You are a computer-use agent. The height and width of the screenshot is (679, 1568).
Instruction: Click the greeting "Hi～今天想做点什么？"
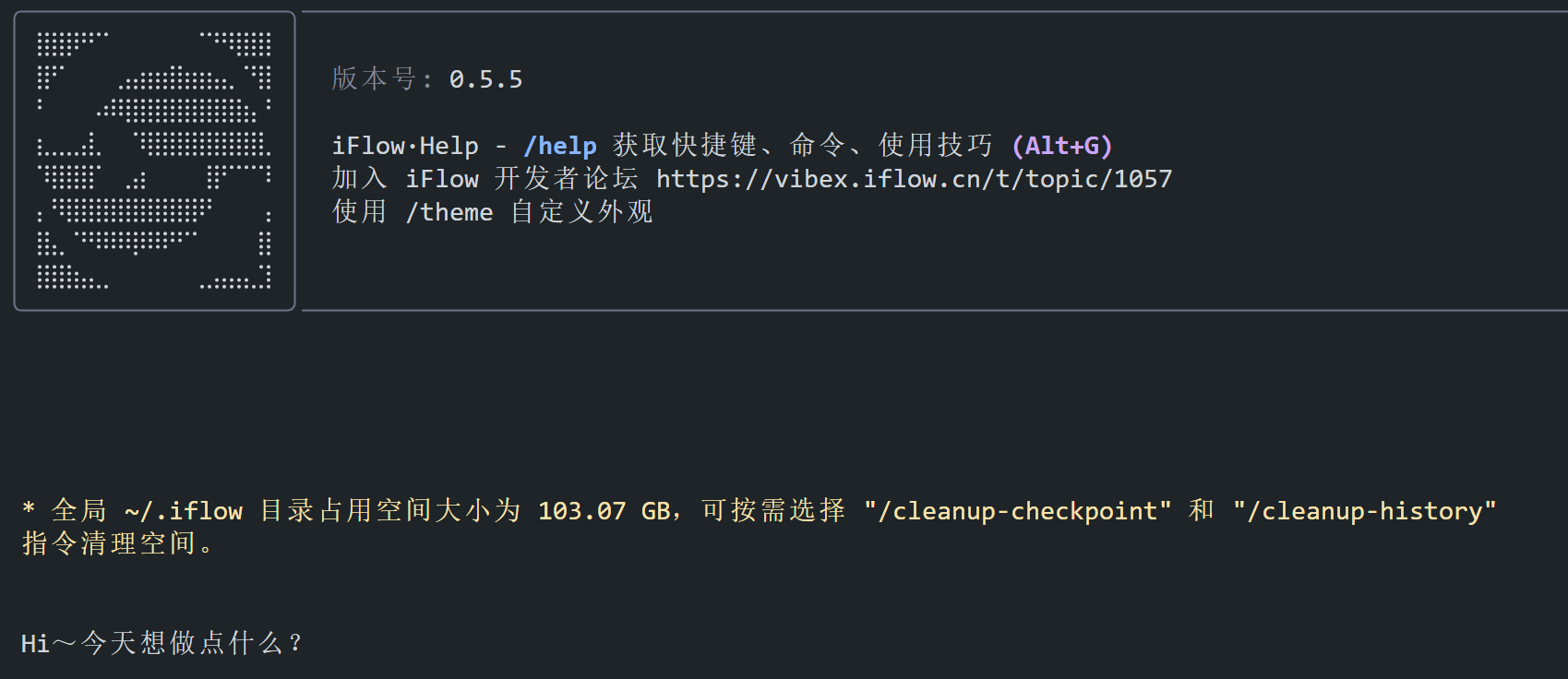162,643
